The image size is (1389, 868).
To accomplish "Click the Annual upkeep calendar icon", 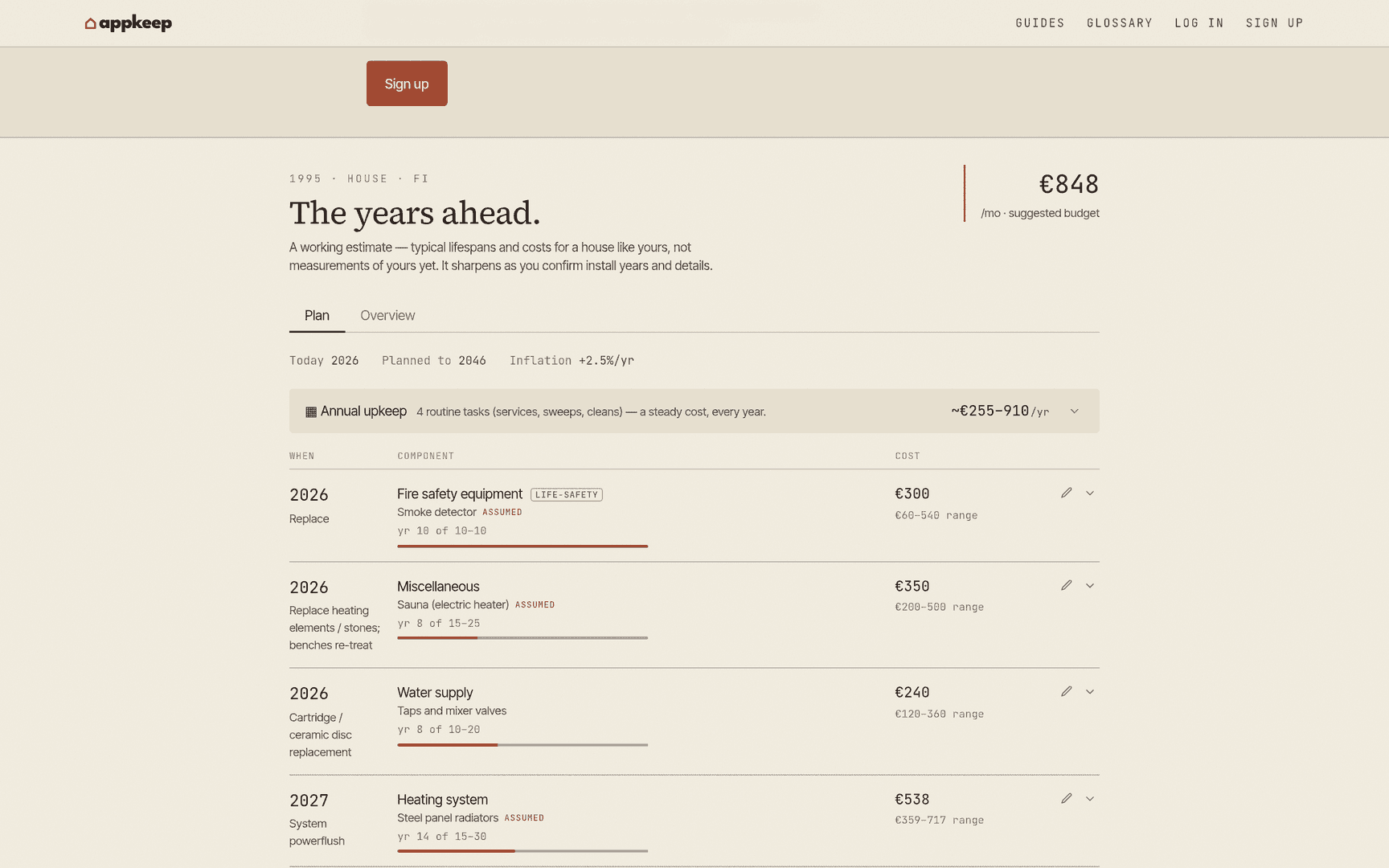I will 311,411.
